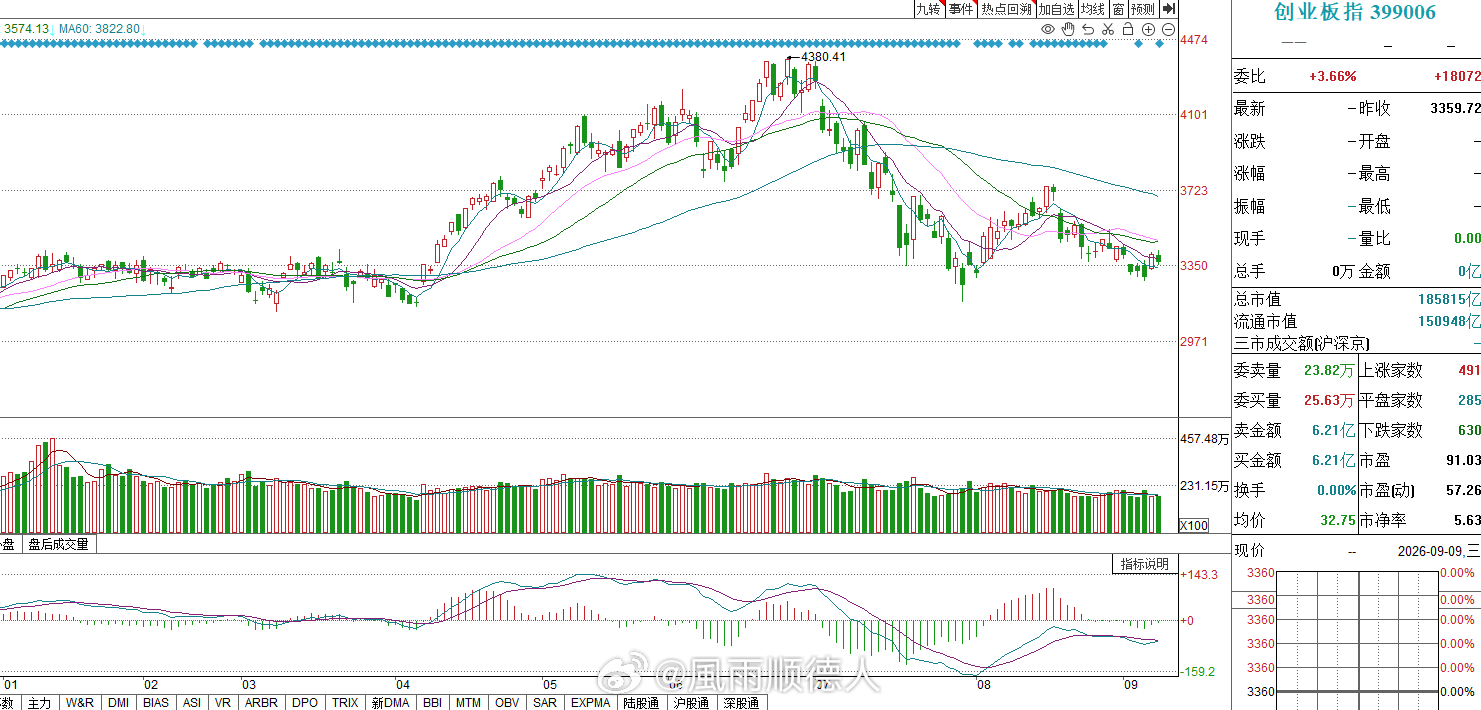Image resolution: width=1481 pixels, height=710 pixels.
Task: Open the 预测 forecast option
Action: pos(1143,9)
